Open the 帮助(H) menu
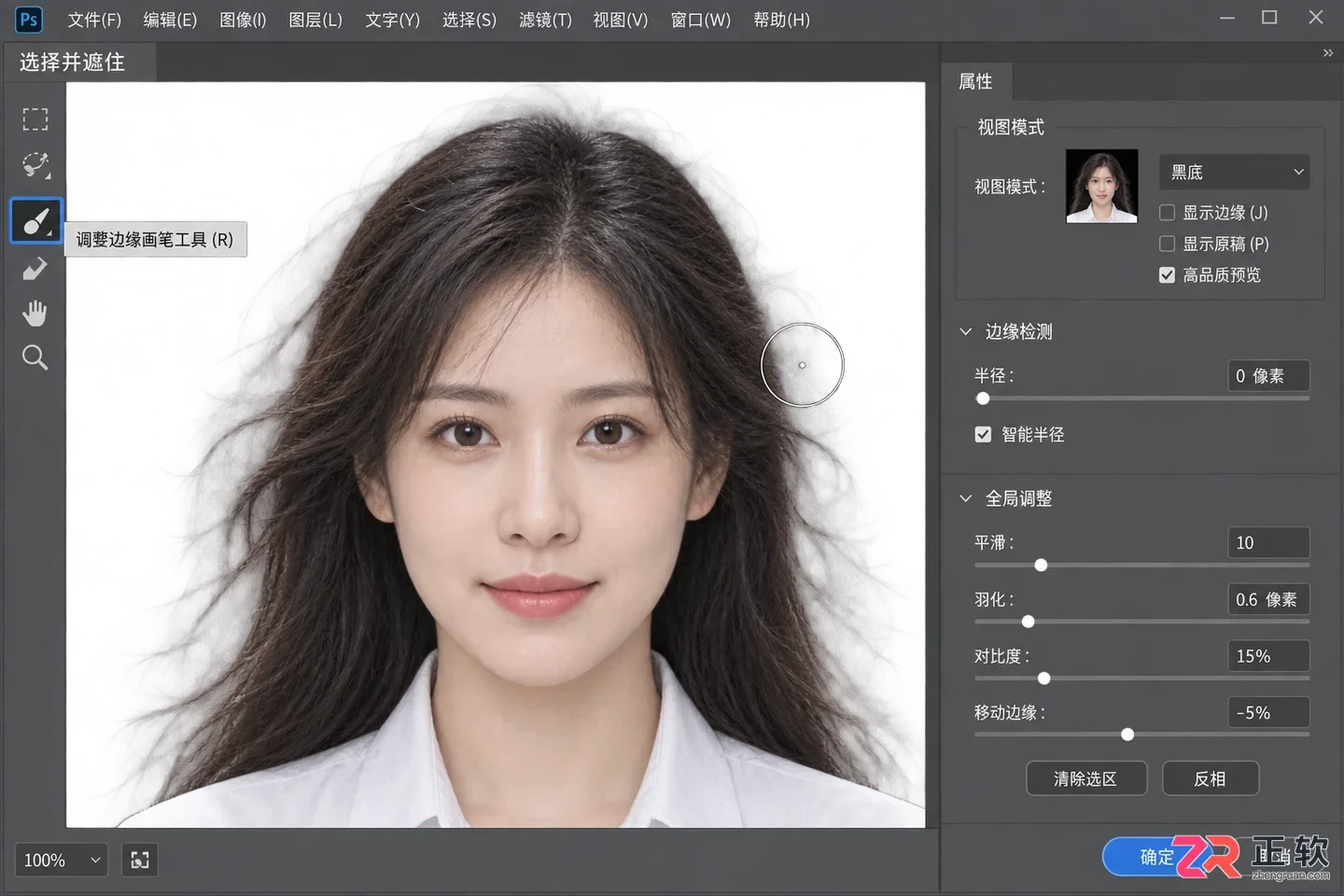Viewport: 1344px width, 896px height. [781, 20]
